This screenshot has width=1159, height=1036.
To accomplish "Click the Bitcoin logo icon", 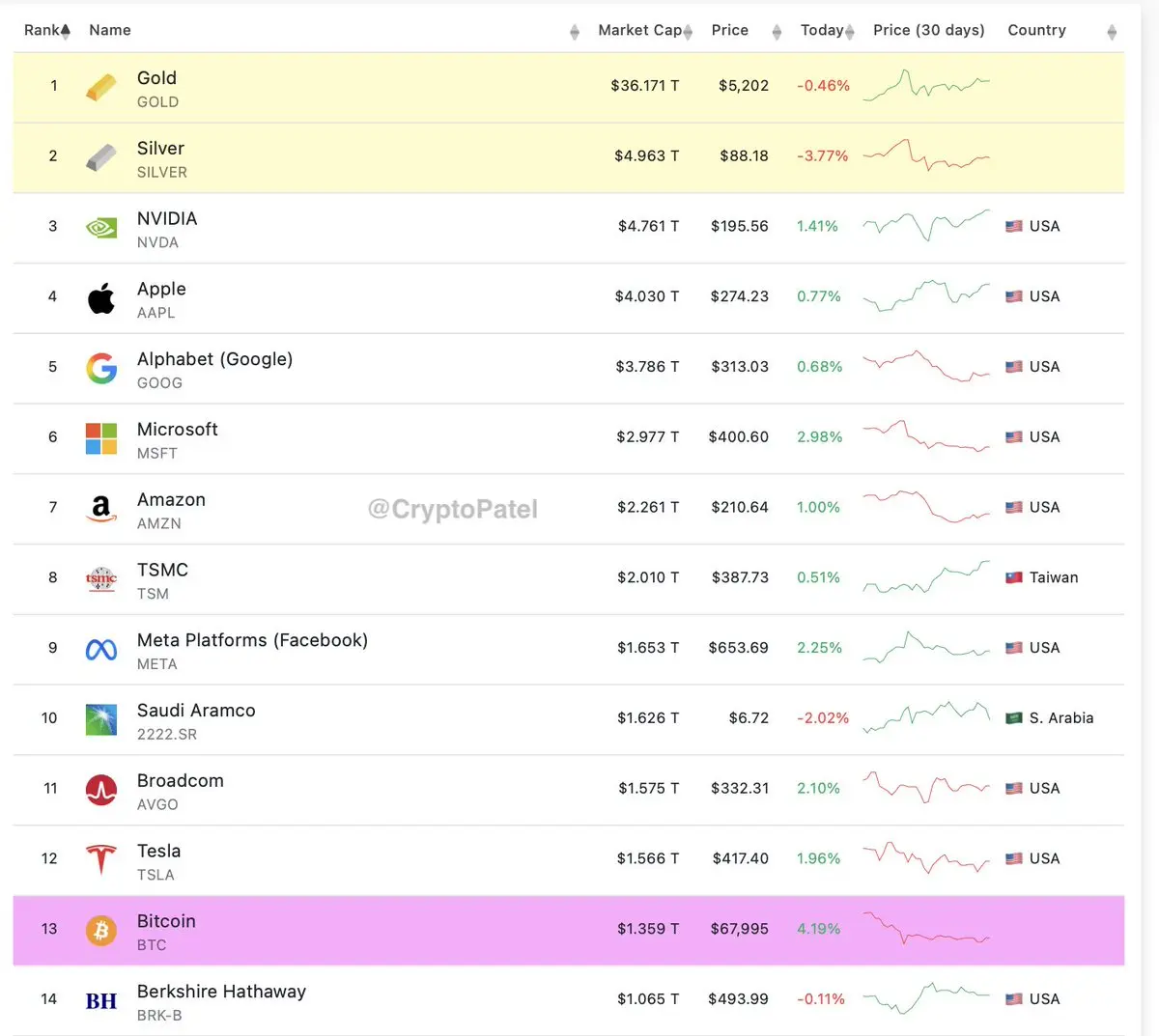I will point(101,930).
